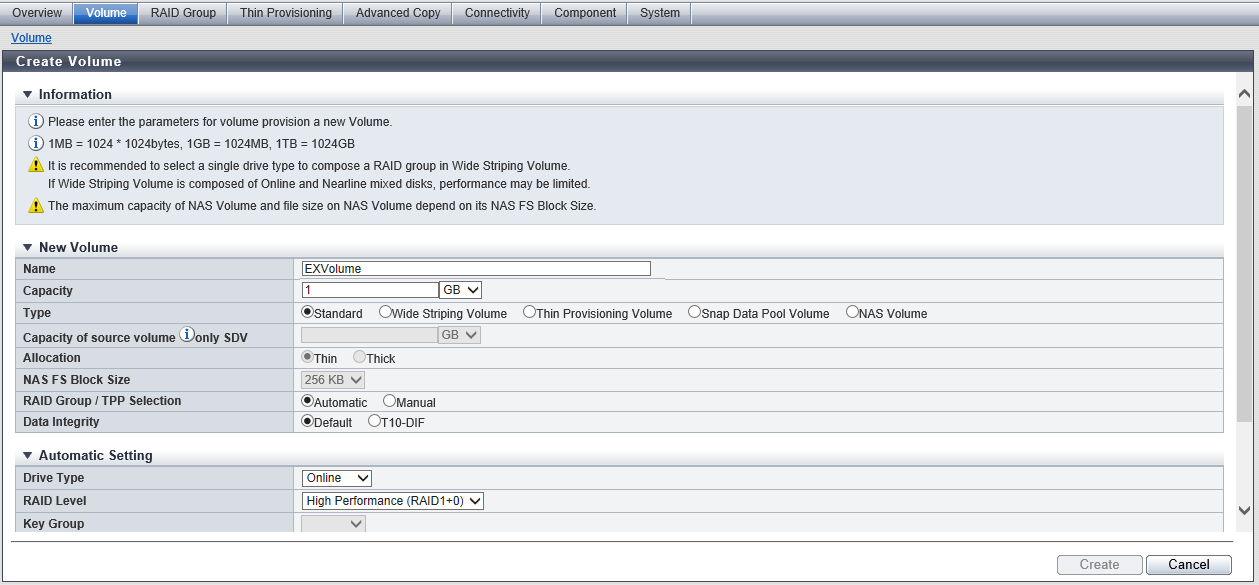The height and width of the screenshot is (585, 1259).
Task: Follow the Volume breadcrumb link
Action: (x=31, y=38)
